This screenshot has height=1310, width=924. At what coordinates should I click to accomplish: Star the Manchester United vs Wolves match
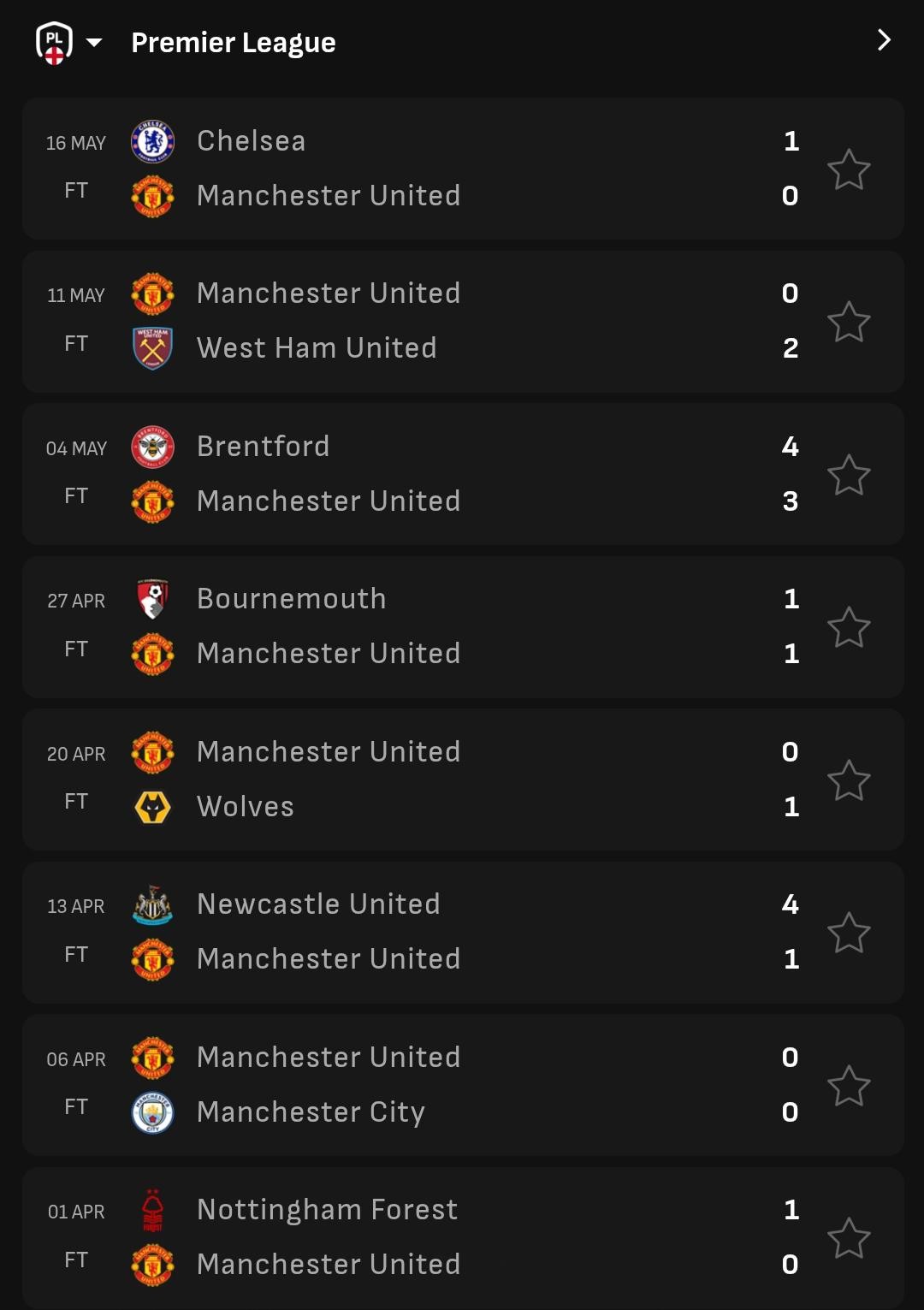pos(849,779)
